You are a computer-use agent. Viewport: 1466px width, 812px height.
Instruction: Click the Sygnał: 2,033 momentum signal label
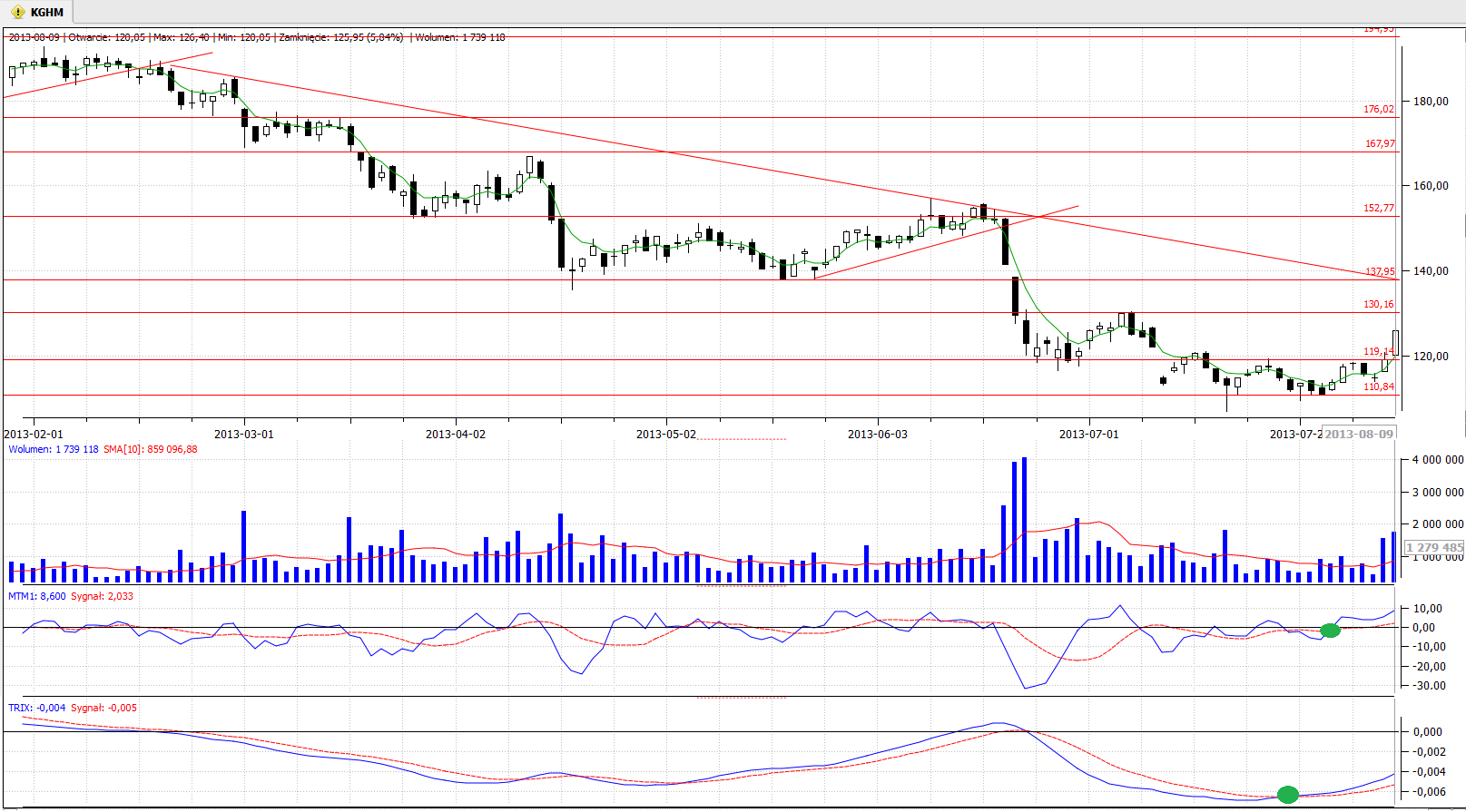103,596
